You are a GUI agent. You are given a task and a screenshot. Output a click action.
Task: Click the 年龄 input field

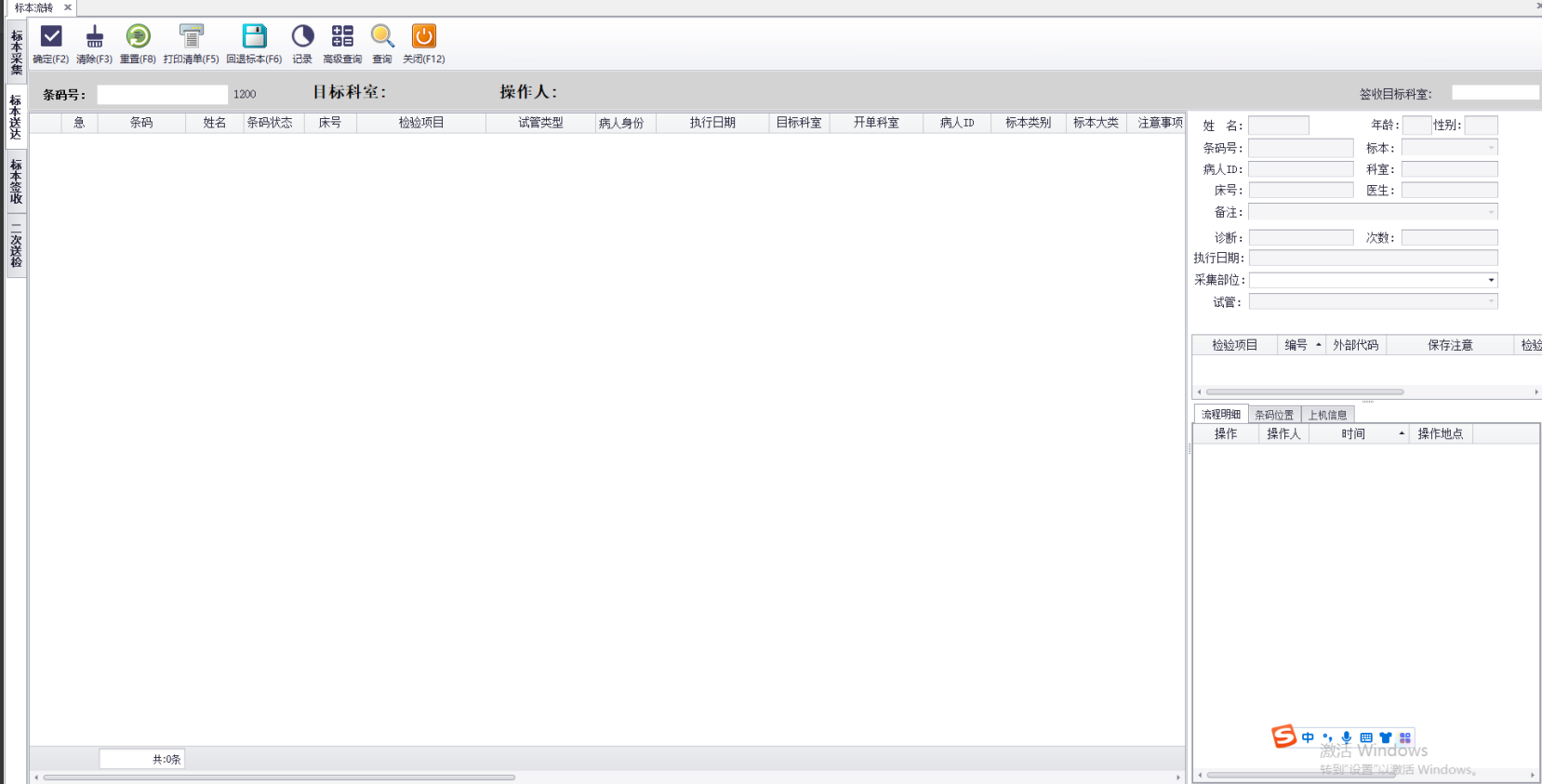(1416, 126)
